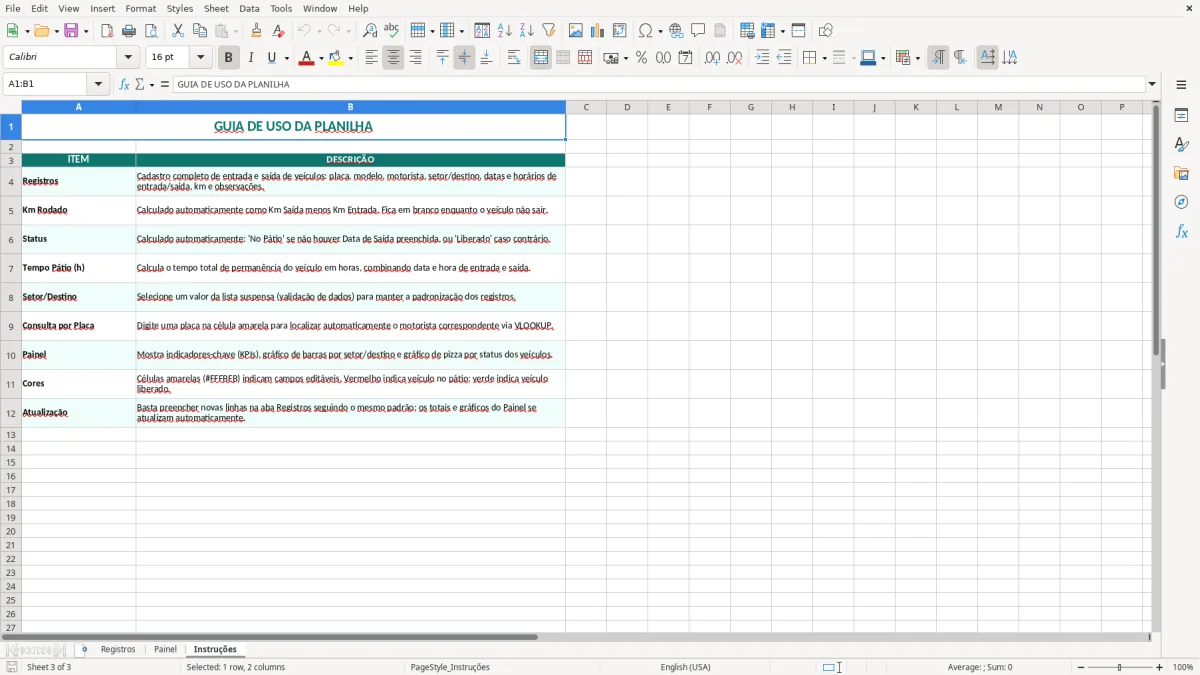The image size is (1200, 675).
Task: Open Background Color dropdown arrow
Action: (x=350, y=58)
